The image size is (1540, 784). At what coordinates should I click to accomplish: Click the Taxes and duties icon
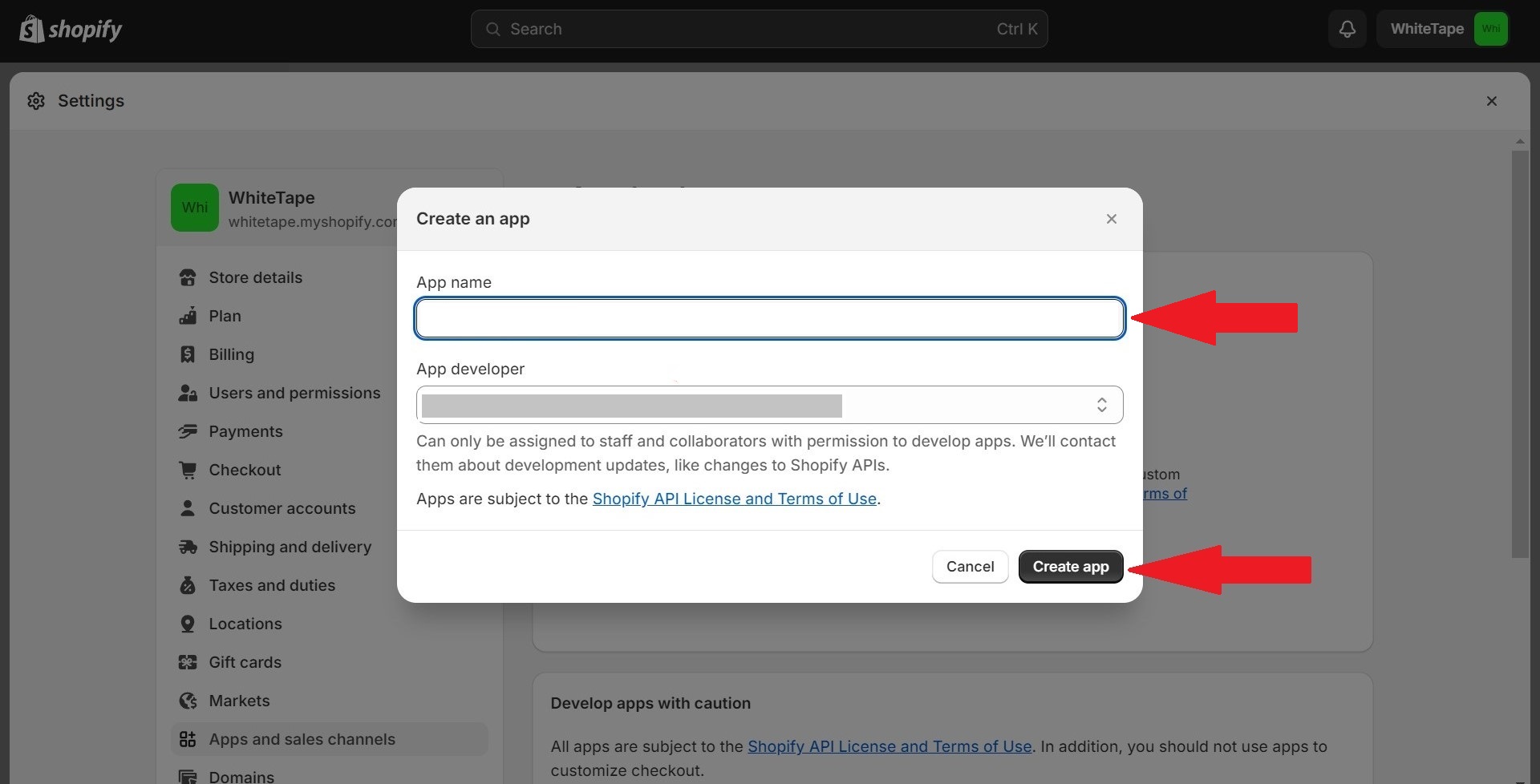click(188, 585)
